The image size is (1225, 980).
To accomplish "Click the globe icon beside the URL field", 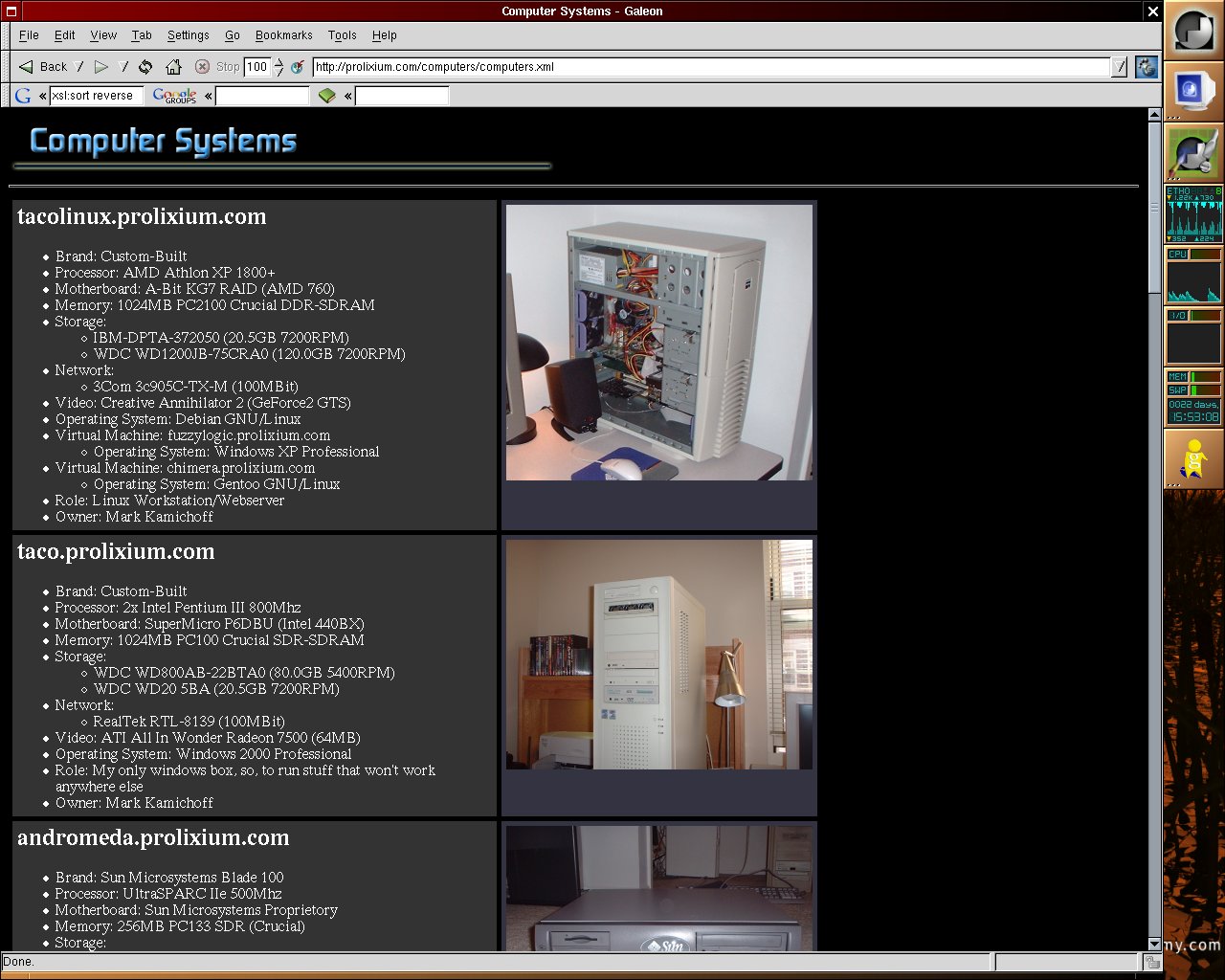I will pos(298,66).
